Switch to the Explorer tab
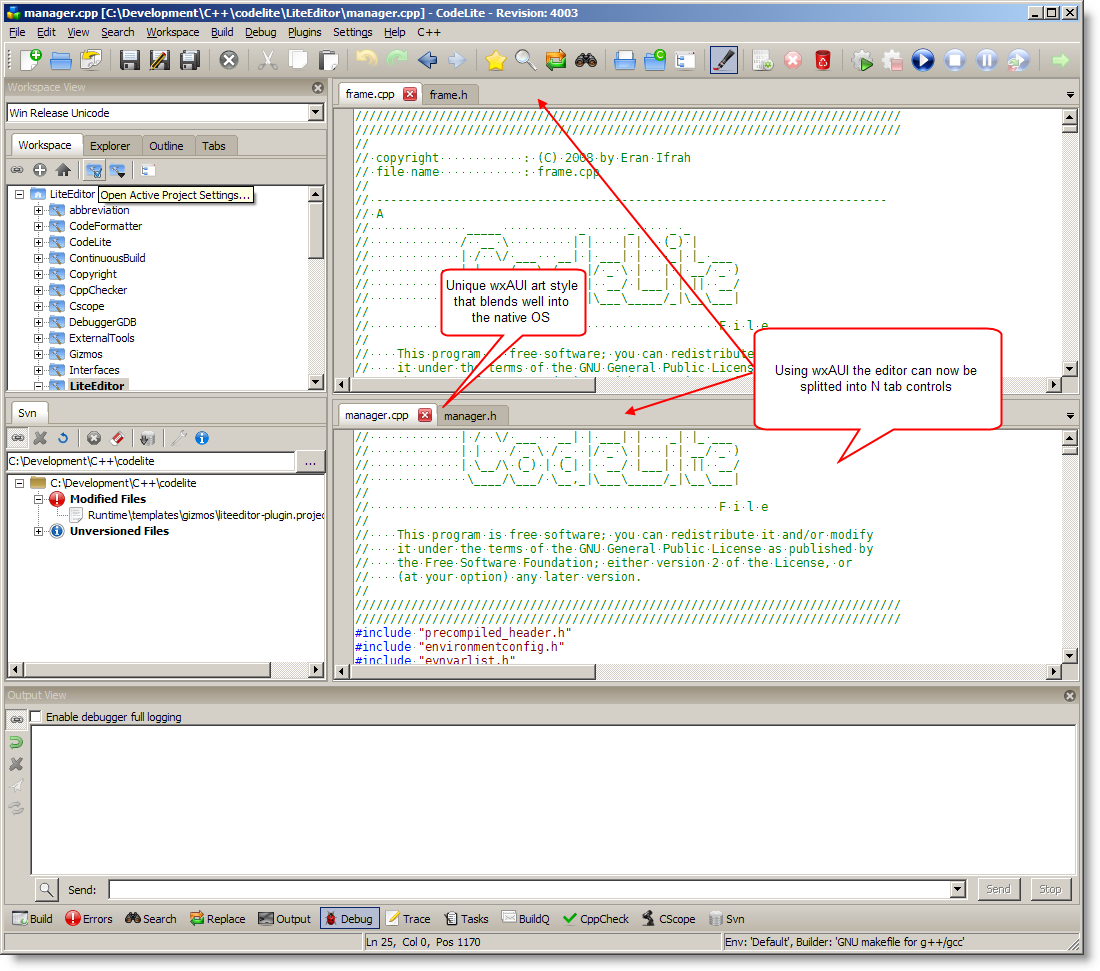1100x971 pixels. click(109, 146)
